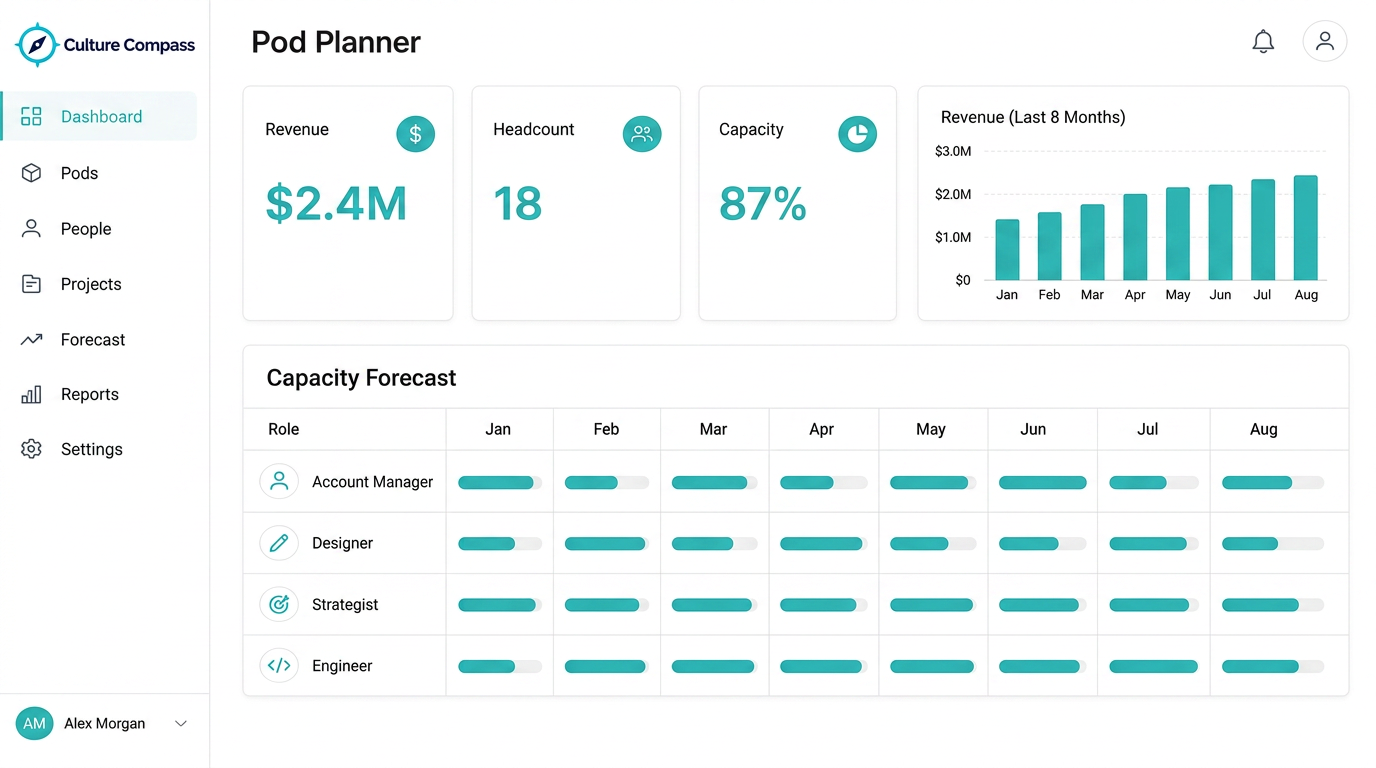Click the Apr bar in revenue chart

point(1135,237)
